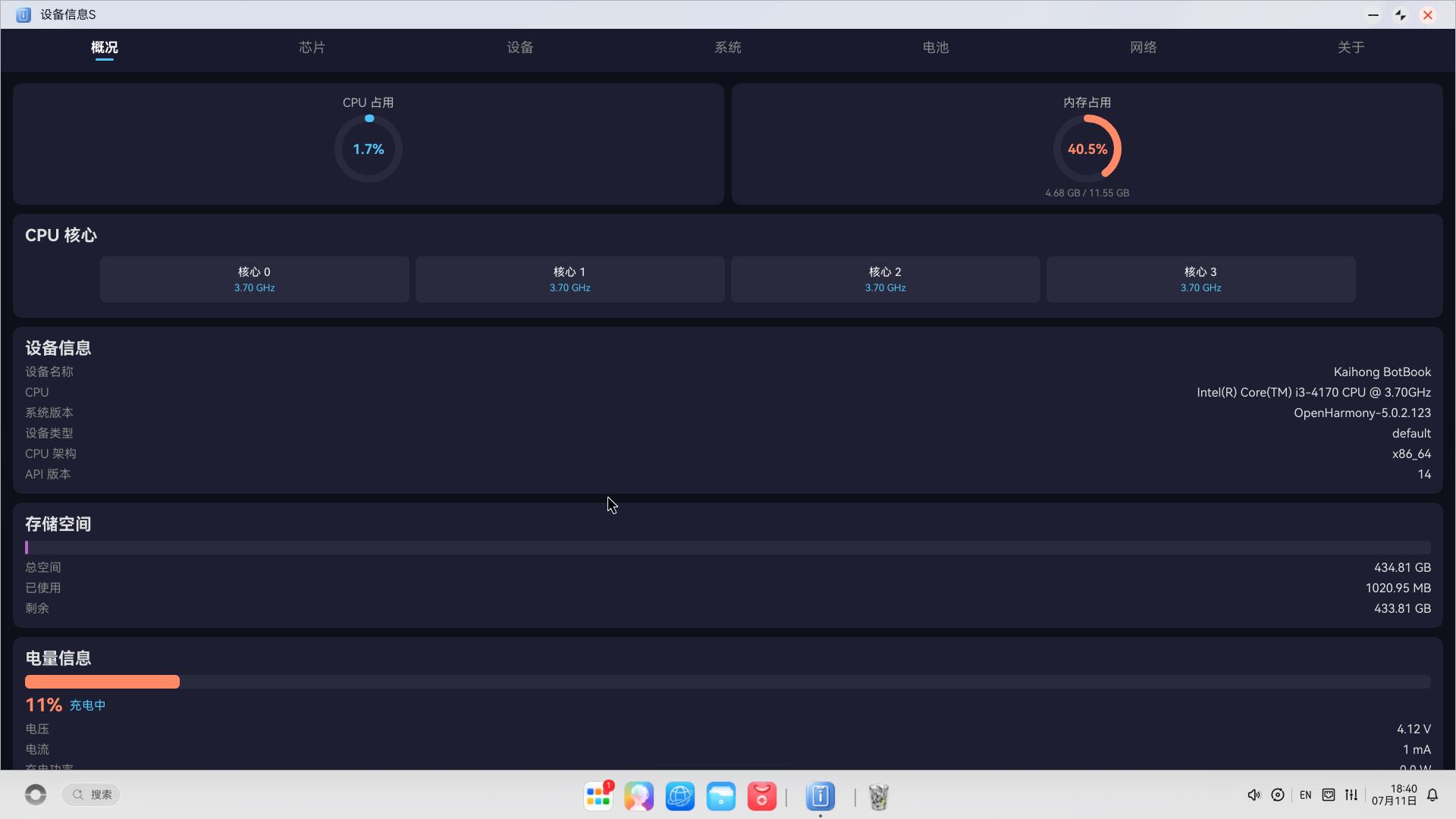Launch the browser globe icon in dock
1456x819 pixels.
point(680,796)
